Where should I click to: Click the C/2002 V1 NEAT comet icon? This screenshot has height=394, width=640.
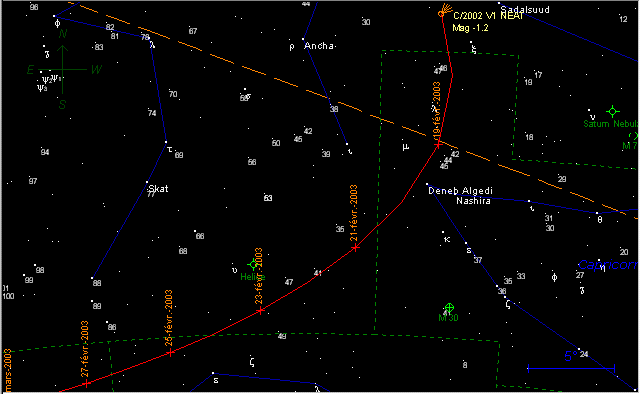tap(444, 11)
